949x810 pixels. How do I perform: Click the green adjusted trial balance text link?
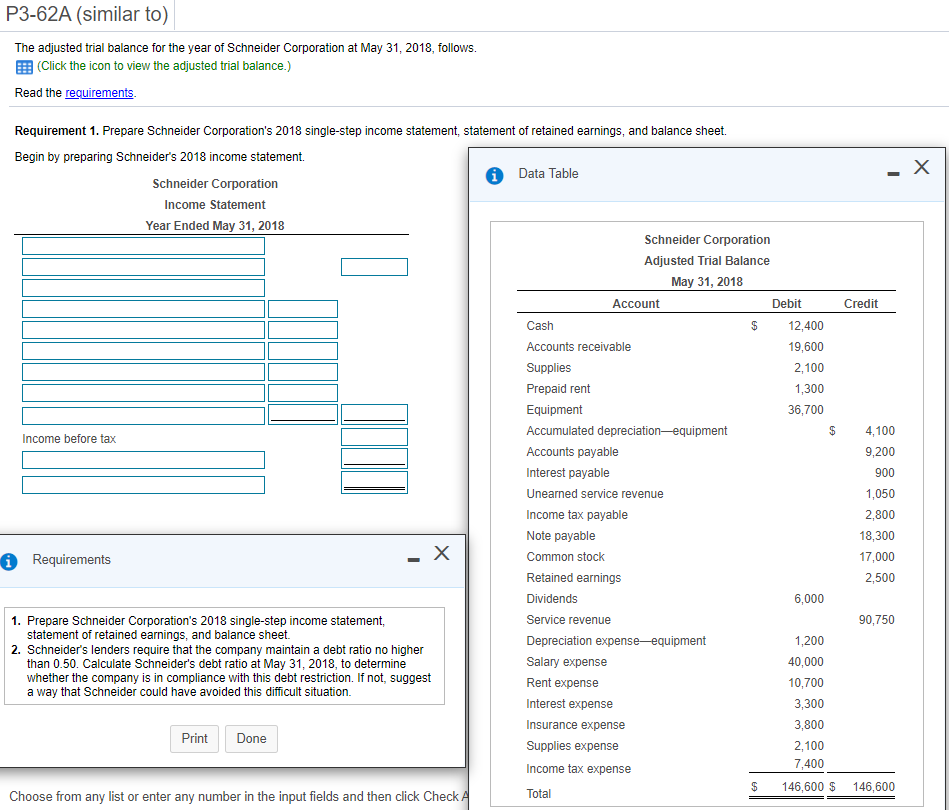[x=164, y=66]
